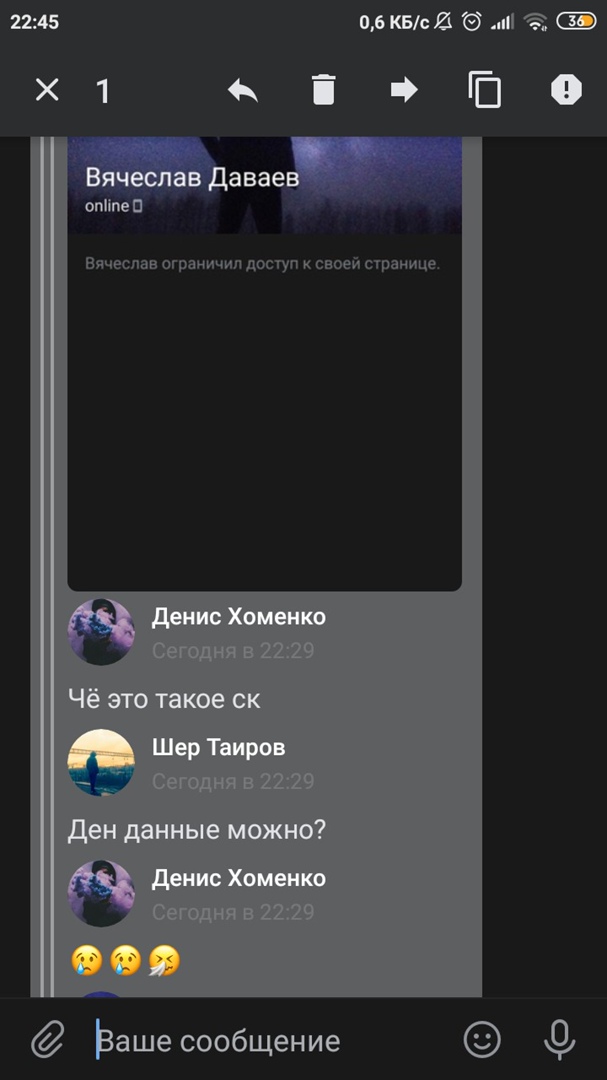The width and height of the screenshot is (607, 1080).
Task: Open Шер Таиров profile name
Action: [218, 747]
